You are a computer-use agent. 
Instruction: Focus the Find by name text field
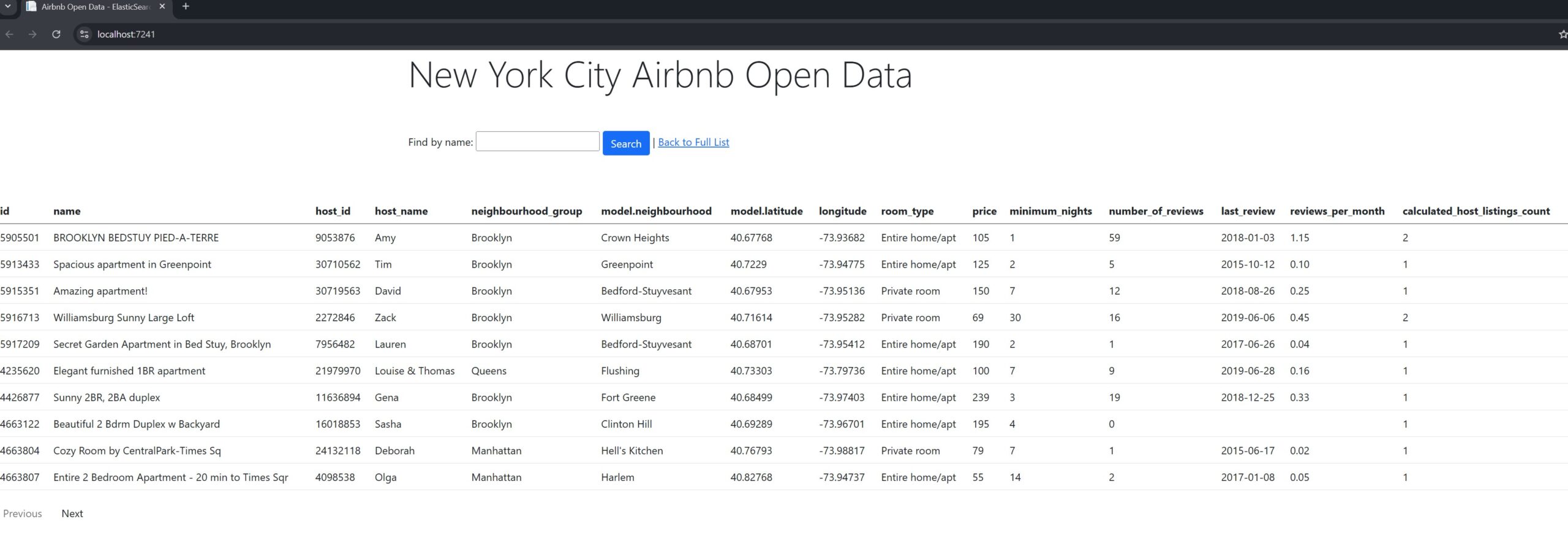click(x=537, y=142)
